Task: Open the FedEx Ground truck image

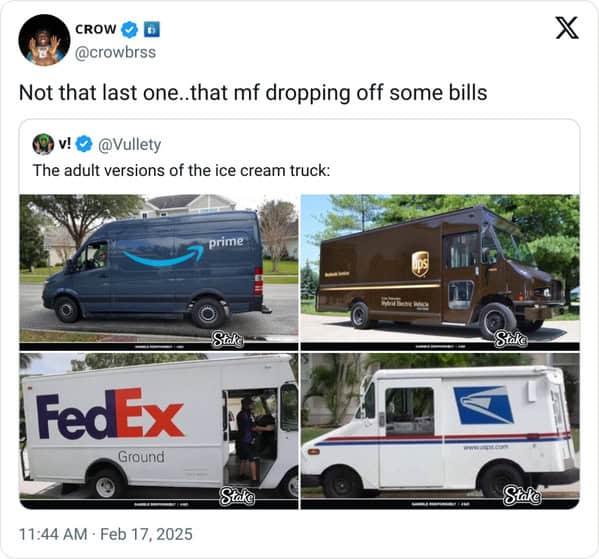Action: point(159,431)
